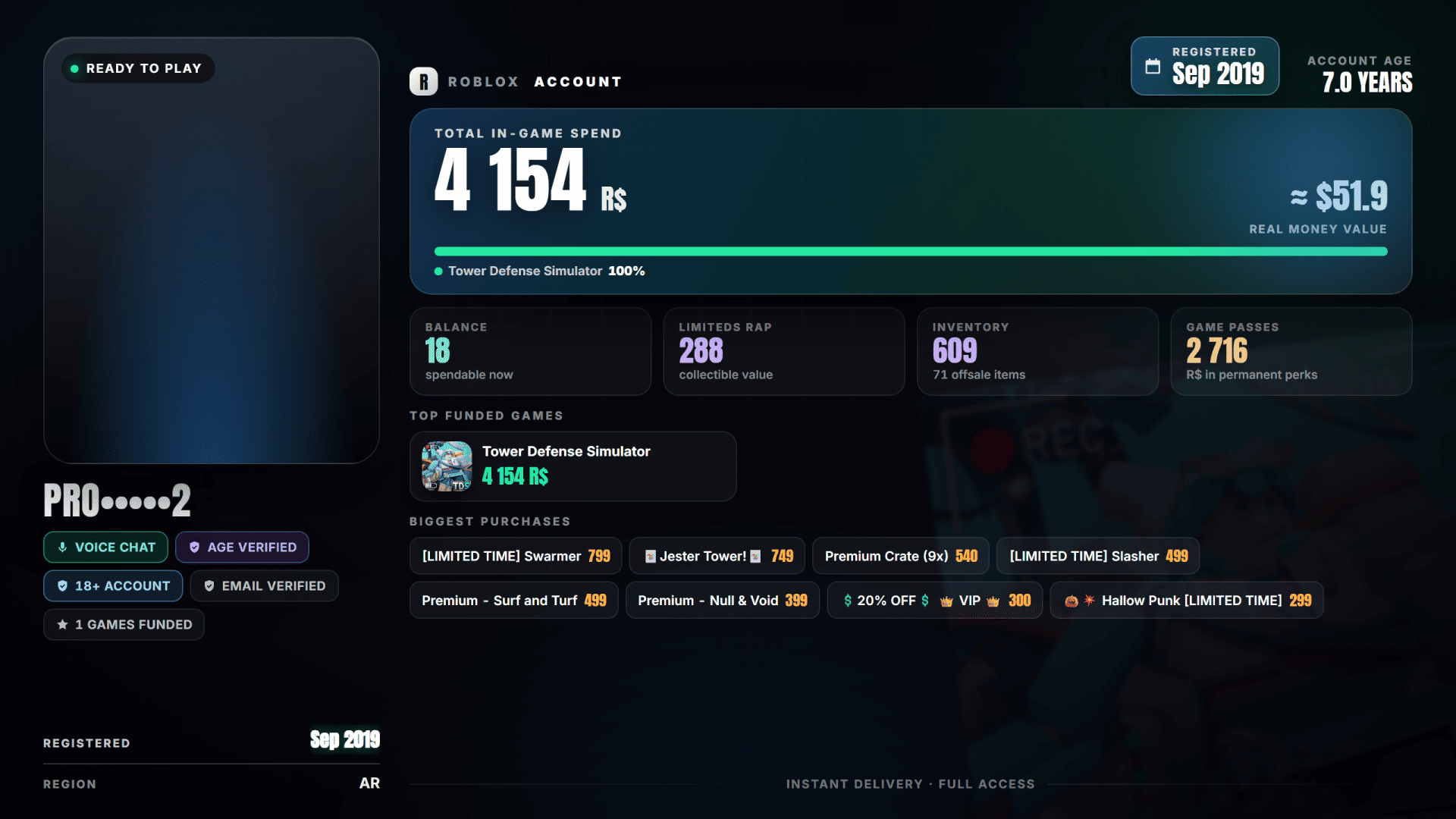Select the [LIMITED TIME] Swarmer 799 purchase
The width and height of the screenshot is (1456, 819).
click(x=516, y=556)
